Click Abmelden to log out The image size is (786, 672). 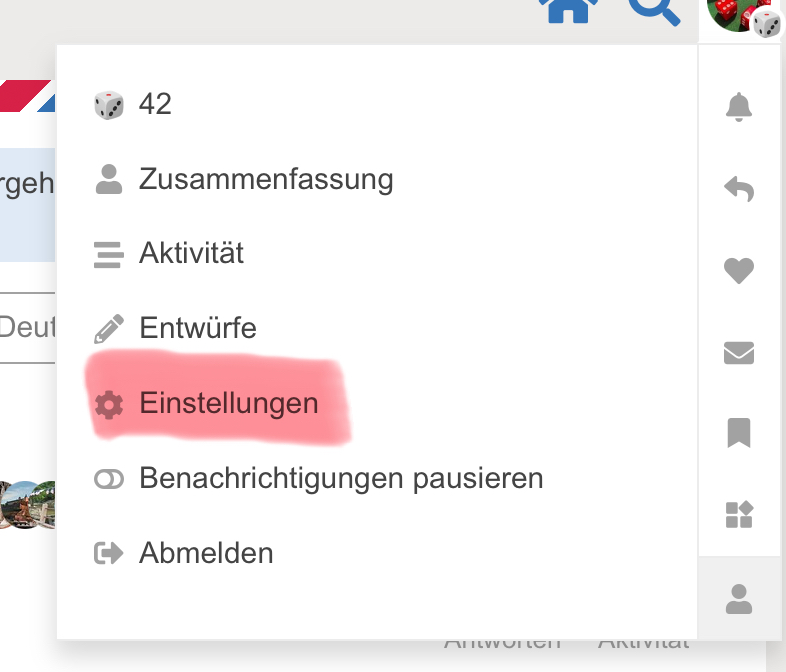point(205,553)
